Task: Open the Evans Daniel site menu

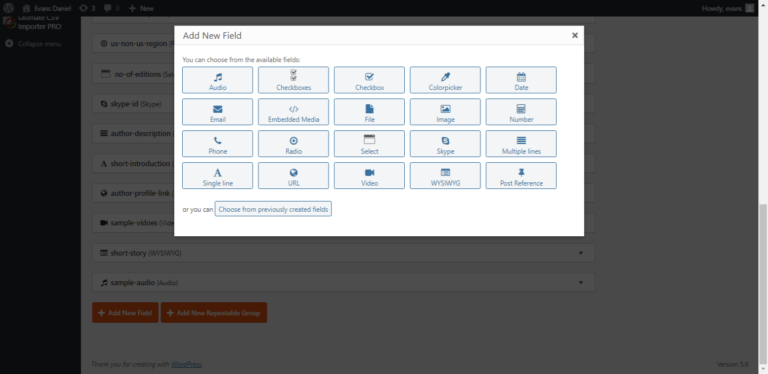Action: [x=47, y=8]
